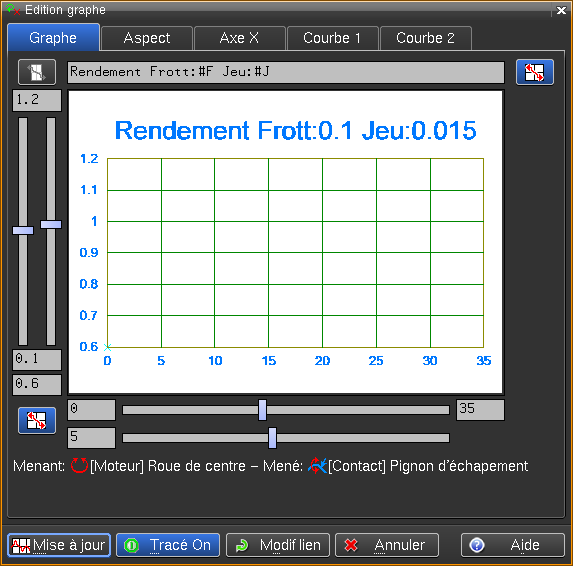
Task: Click the blue graph-scale icon at bottom left
Action: pos(37,420)
